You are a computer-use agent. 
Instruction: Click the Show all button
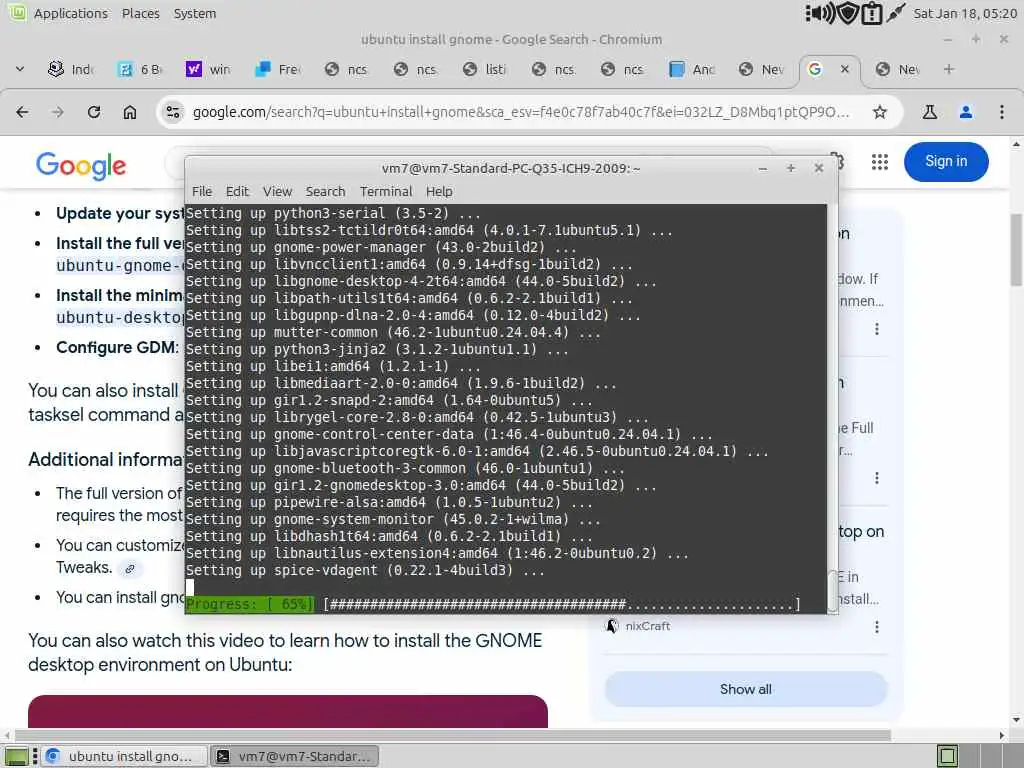[x=746, y=689]
